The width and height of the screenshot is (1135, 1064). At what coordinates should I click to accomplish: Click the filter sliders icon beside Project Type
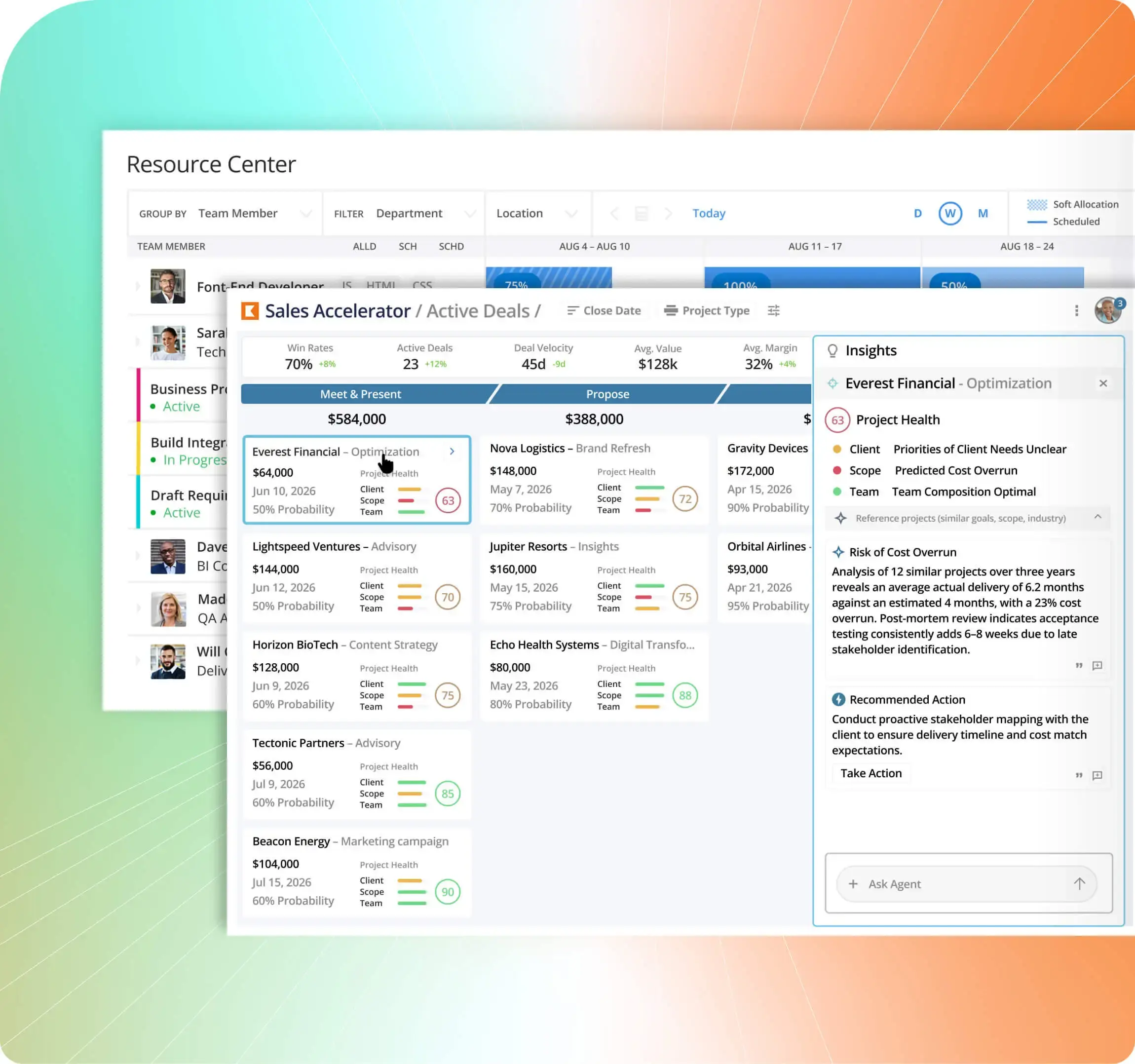tap(774, 310)
